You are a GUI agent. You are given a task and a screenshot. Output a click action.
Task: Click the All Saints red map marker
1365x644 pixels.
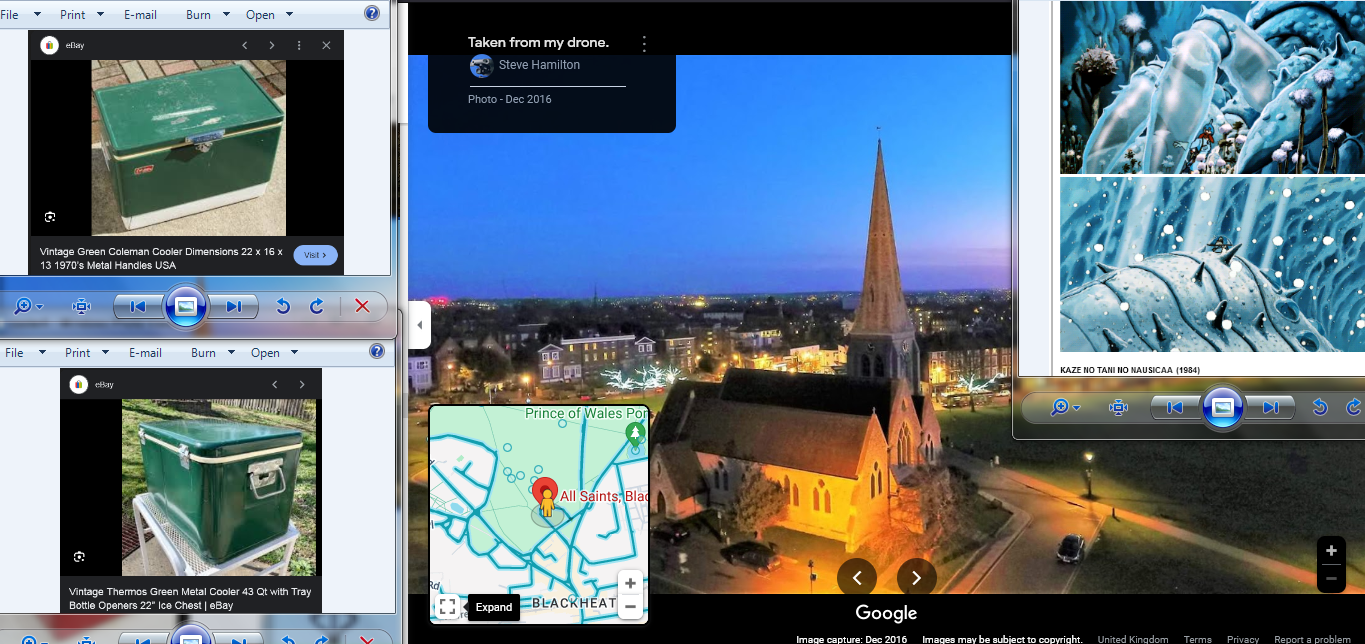[x=545, y=491]
